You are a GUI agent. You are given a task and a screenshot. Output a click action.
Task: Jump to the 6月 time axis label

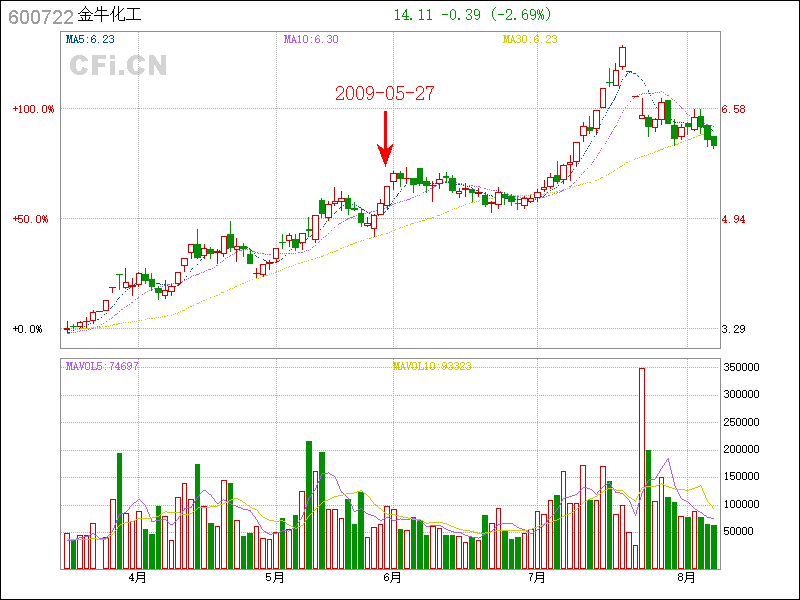coord(393,577)
